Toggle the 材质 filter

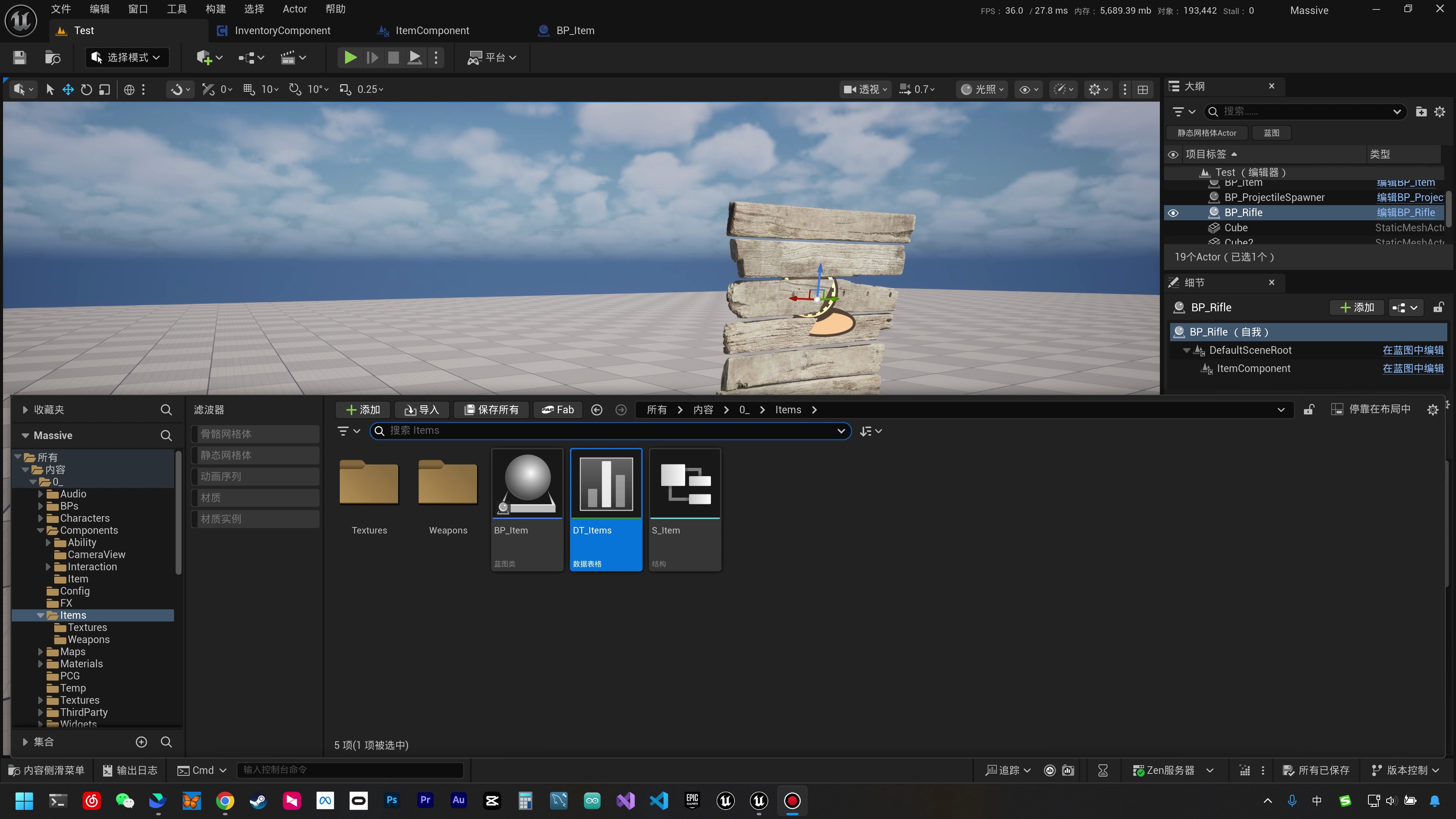tap(256, 497)
